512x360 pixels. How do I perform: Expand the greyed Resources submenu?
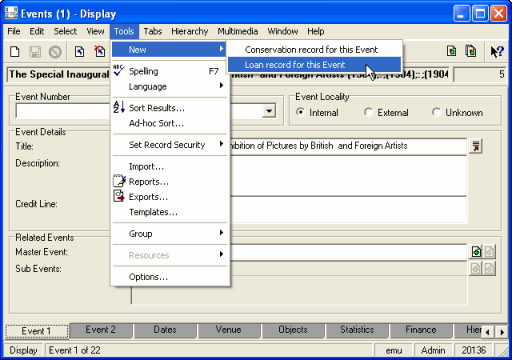click(x=170, y=255)
